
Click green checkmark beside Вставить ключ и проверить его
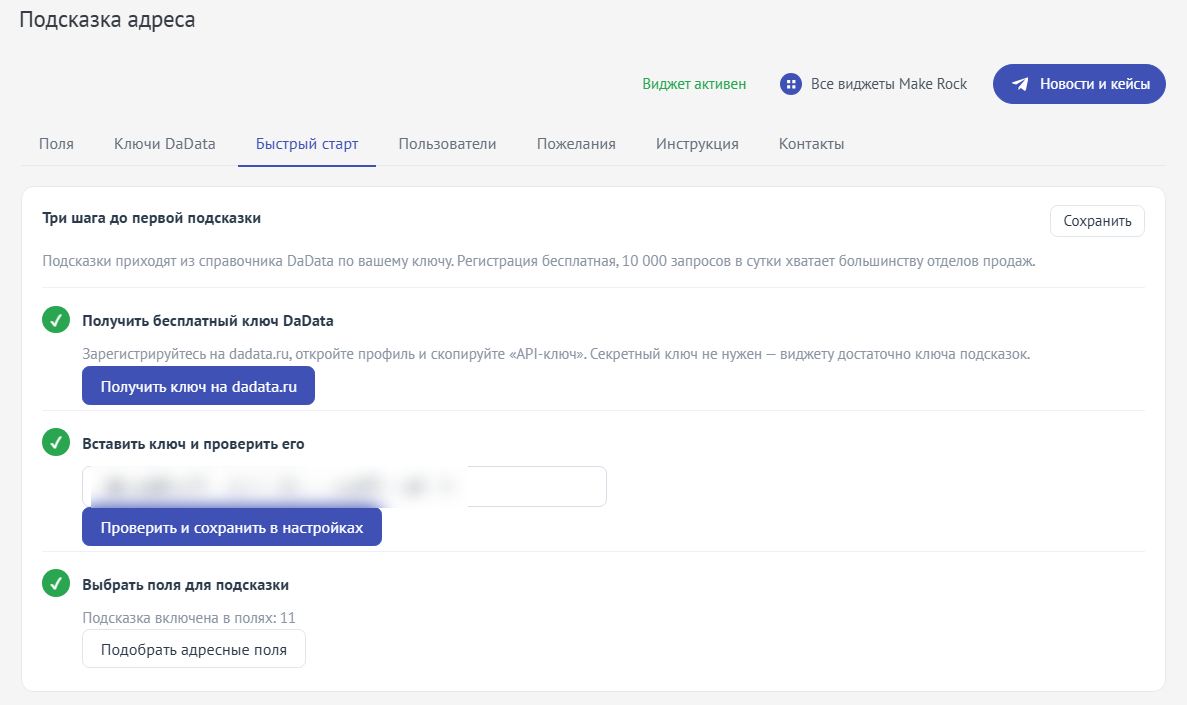pos(56,442)
